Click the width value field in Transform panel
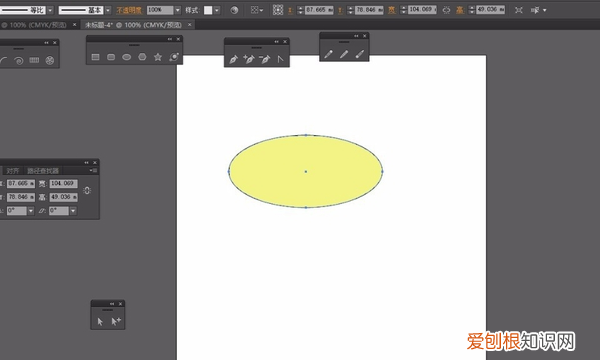Image resolution: width=600 pixels, height=360 pixels. point(64,184)
